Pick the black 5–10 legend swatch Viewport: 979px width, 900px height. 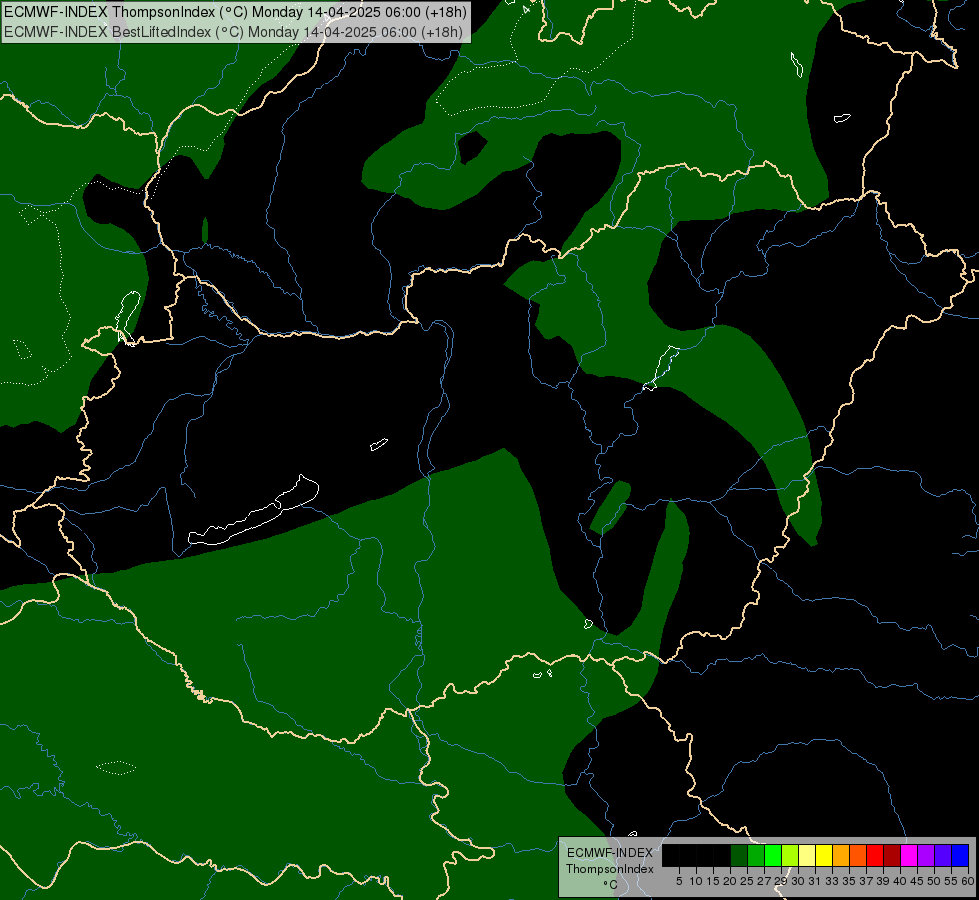pos(687,855)
